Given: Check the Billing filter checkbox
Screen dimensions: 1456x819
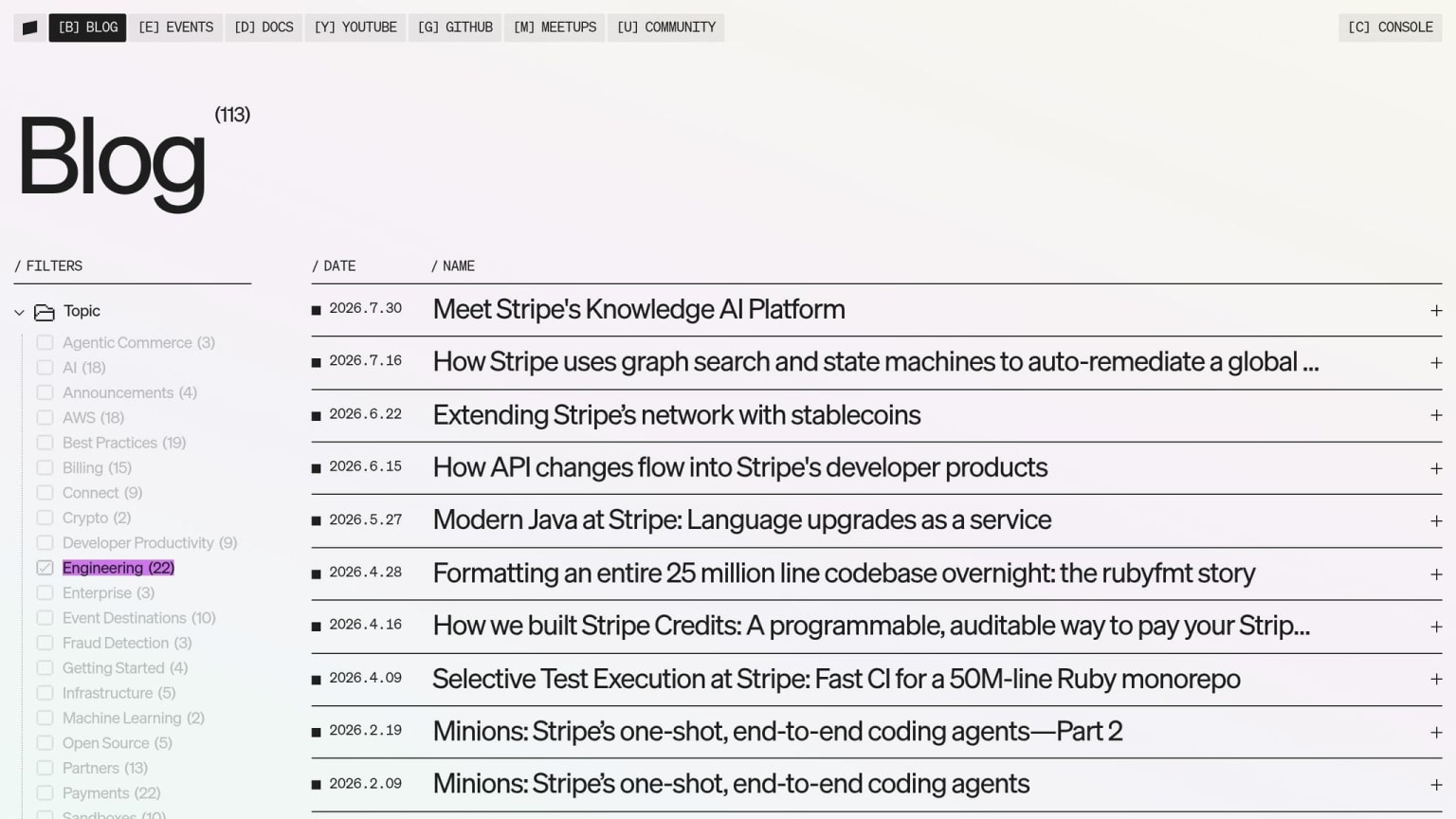Looking at the screenshot, I should 45,467.
